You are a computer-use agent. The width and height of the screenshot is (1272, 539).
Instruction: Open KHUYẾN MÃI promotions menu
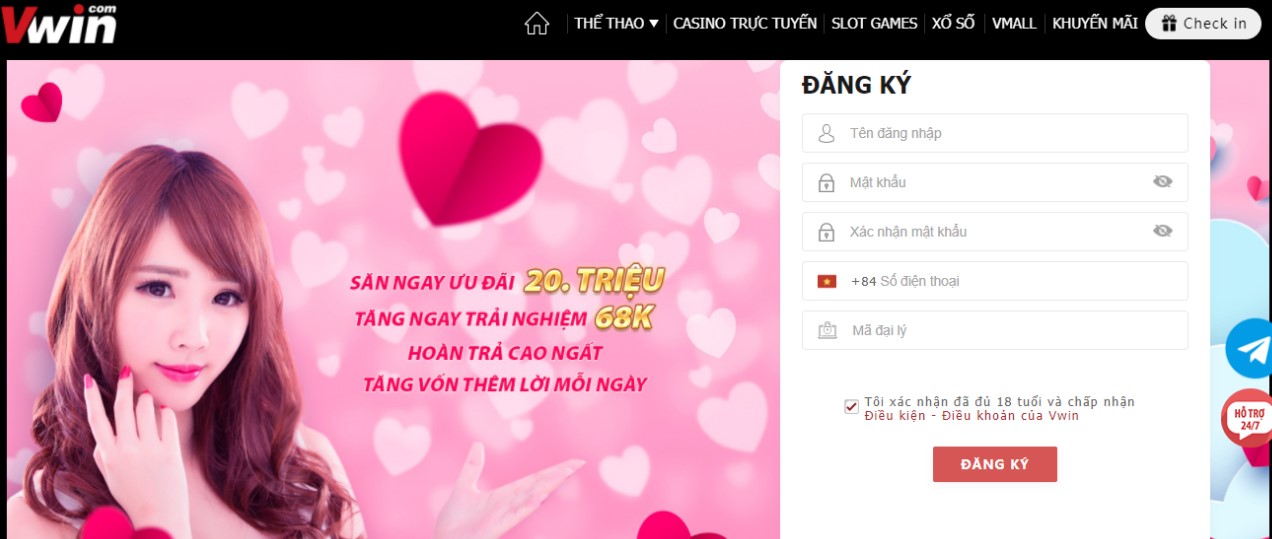coord(1095,24)
